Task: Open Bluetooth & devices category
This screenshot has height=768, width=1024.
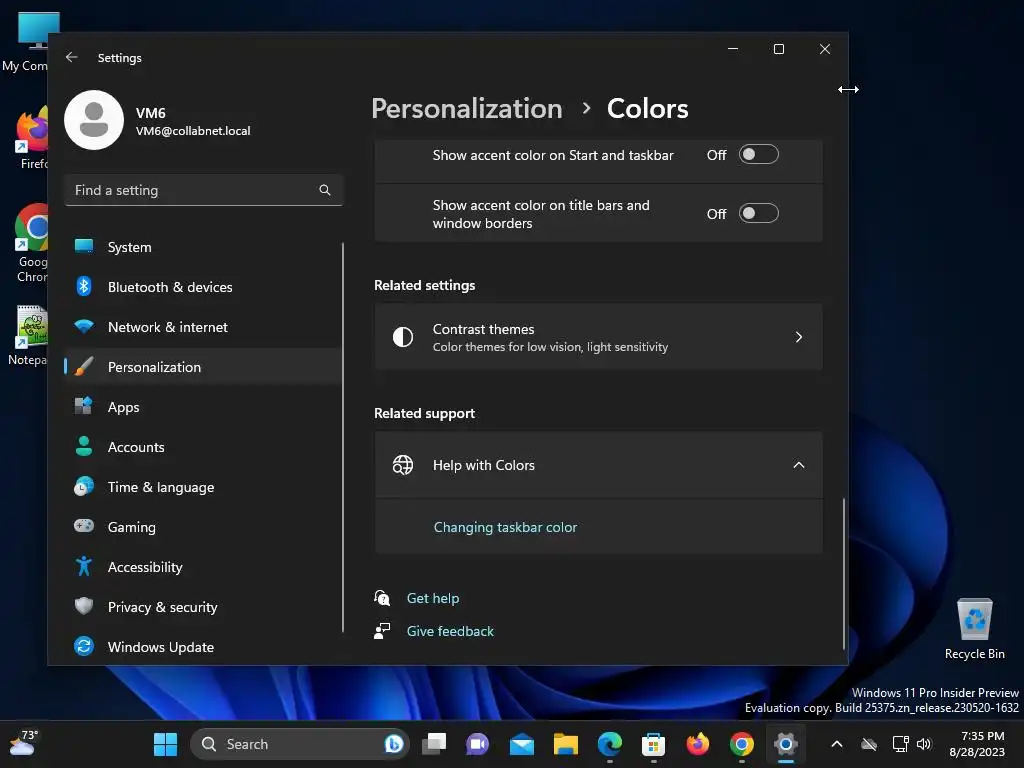Action: click(202, 287)
